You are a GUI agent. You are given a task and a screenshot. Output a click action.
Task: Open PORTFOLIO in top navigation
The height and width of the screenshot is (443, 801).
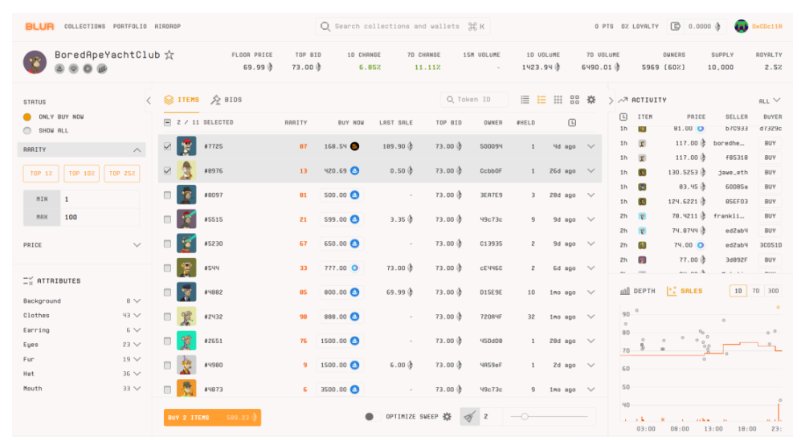(130, 26)
